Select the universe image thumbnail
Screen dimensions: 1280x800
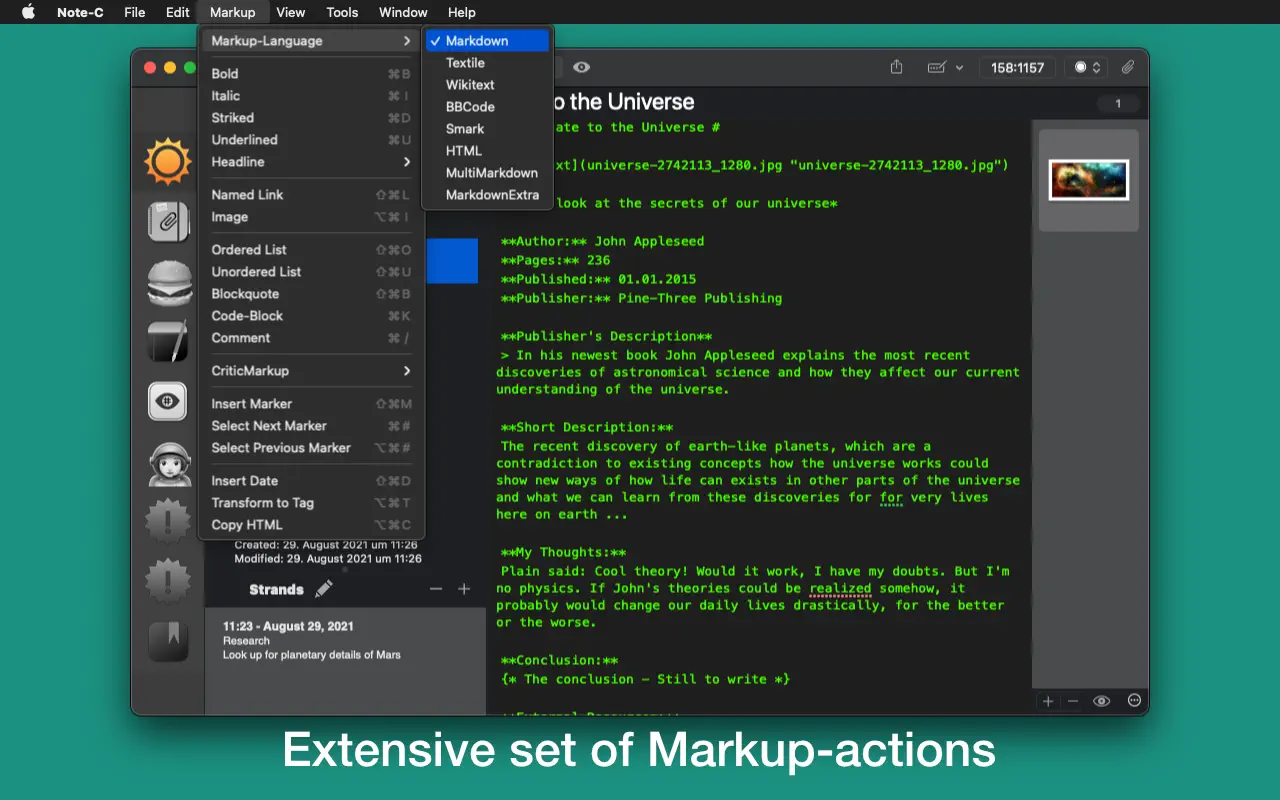(1088, 180)
